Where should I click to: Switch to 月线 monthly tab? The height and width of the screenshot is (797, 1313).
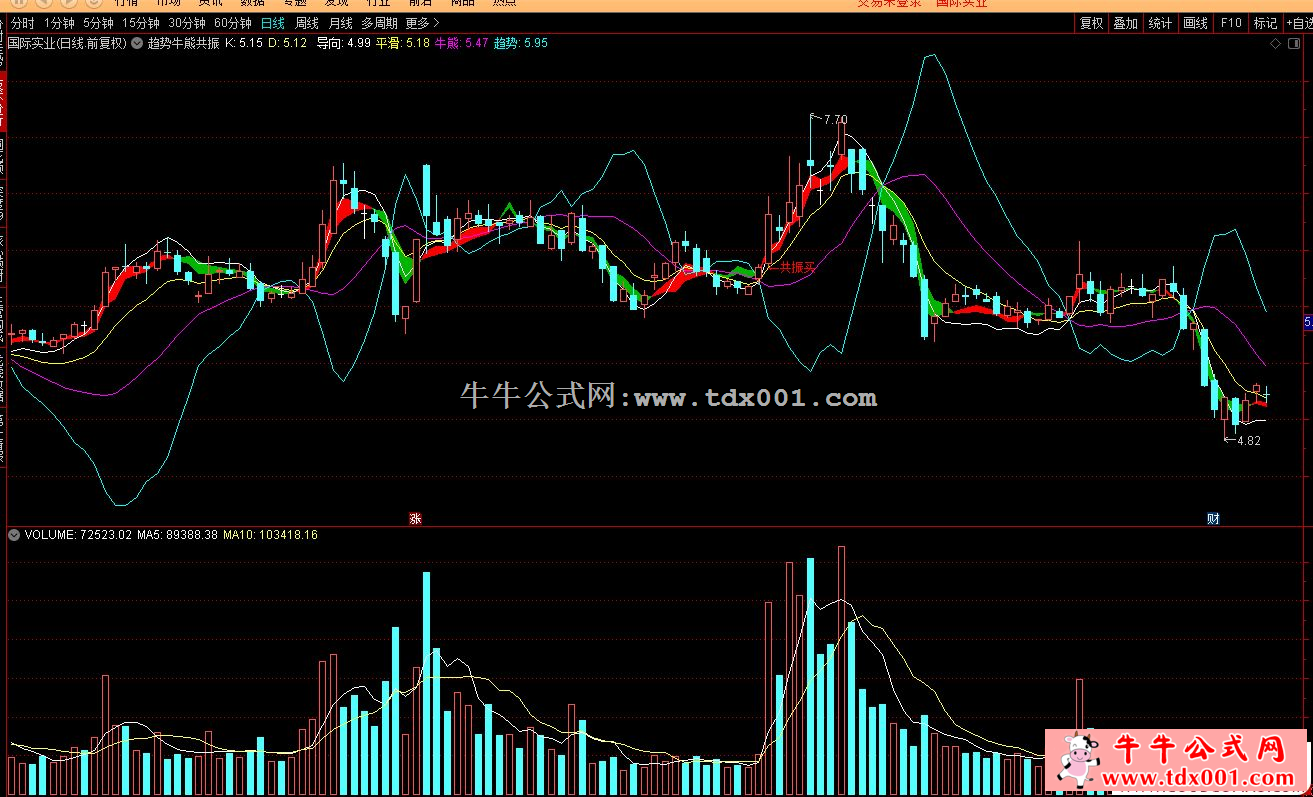pos(341,23)
